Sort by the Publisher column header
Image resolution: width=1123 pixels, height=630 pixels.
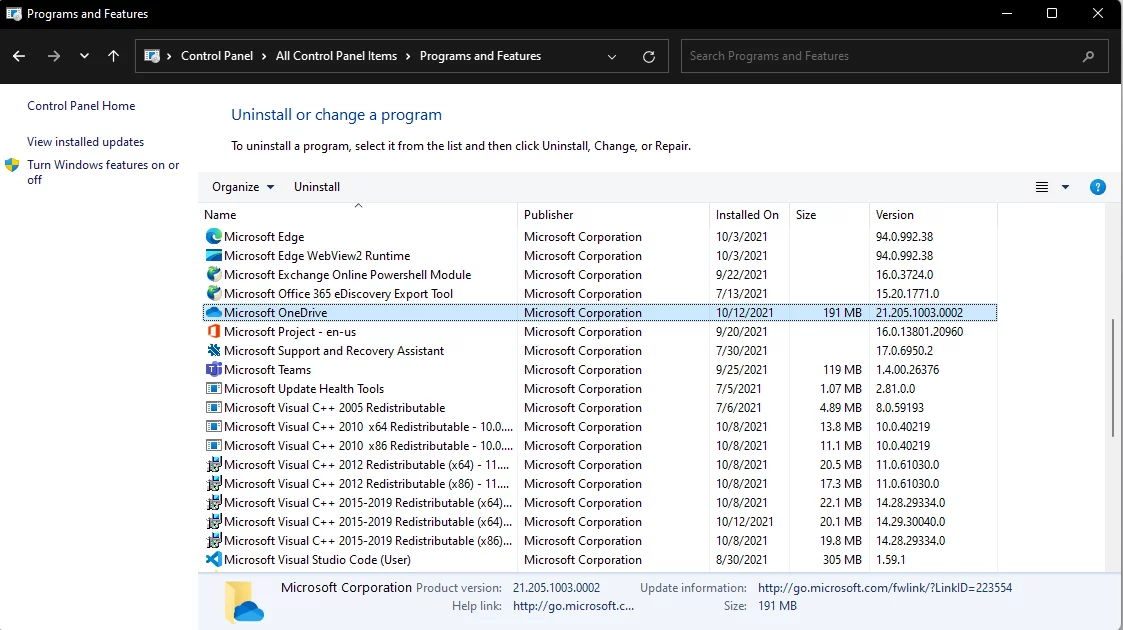coord(613,215)
